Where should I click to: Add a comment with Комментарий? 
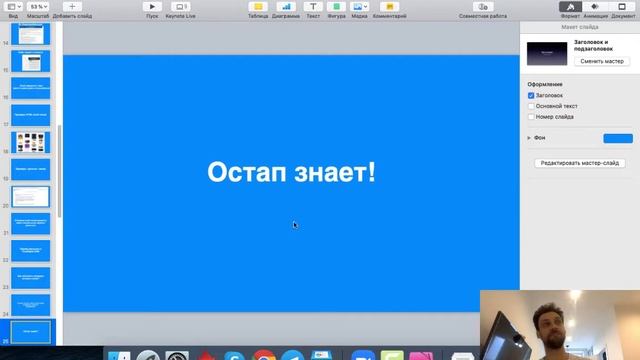tap(389, 7)
